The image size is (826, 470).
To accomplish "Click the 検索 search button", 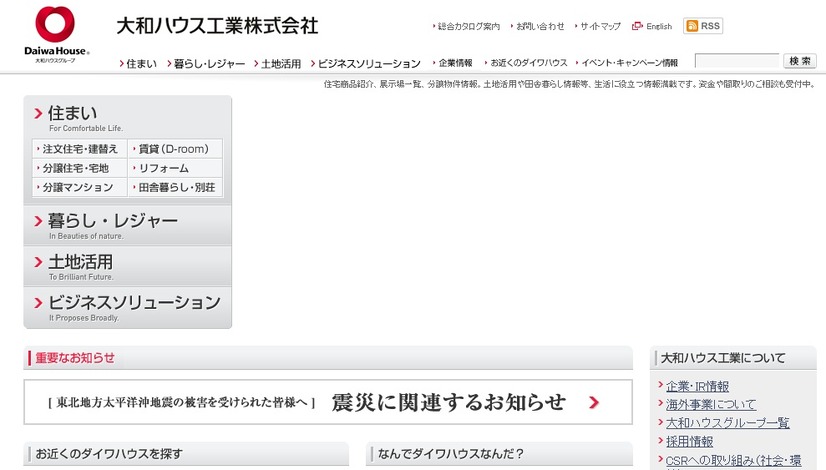I will point(800,61).
